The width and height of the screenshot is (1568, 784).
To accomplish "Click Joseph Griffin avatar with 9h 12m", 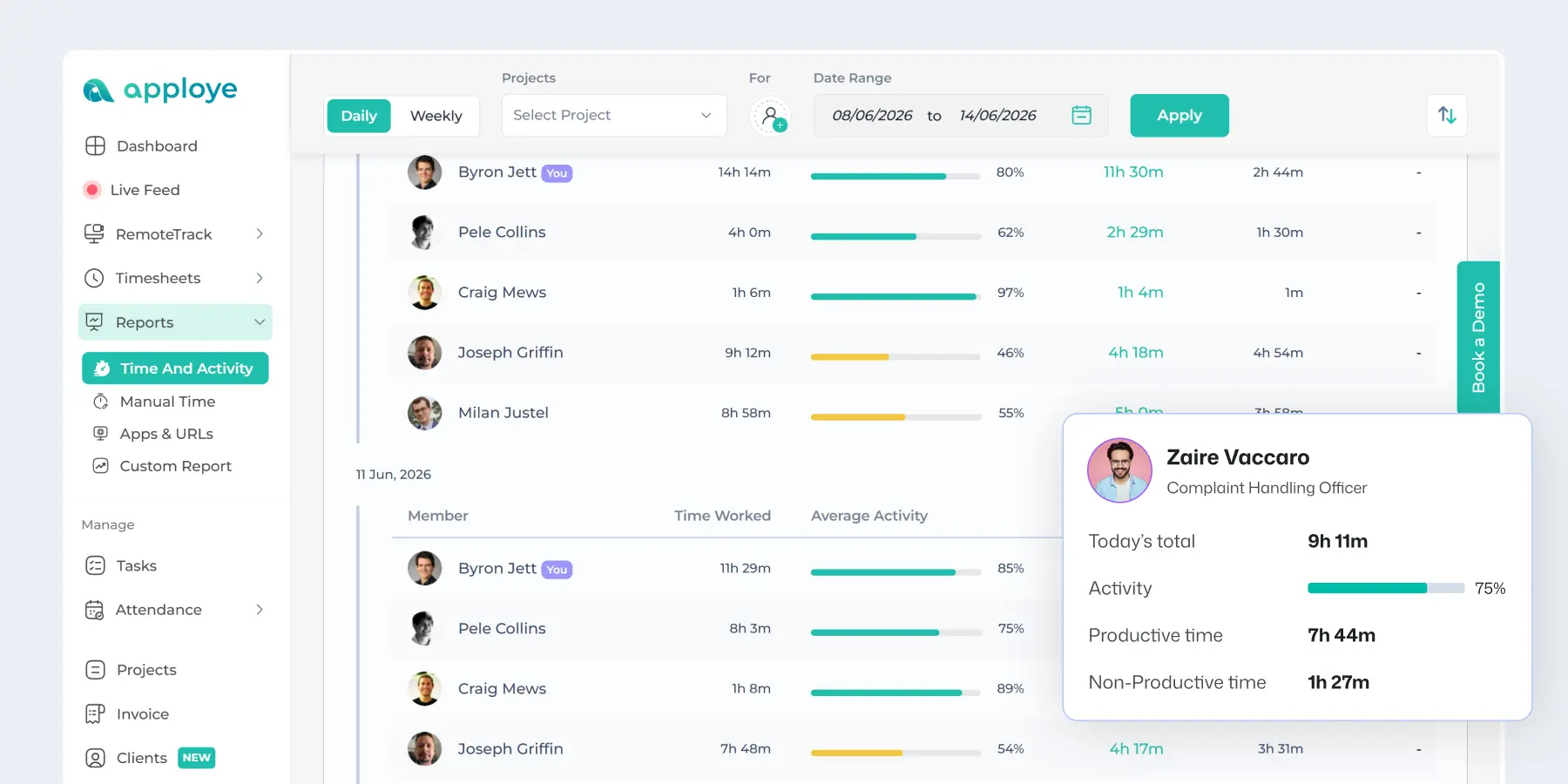I will click(424, 353).
